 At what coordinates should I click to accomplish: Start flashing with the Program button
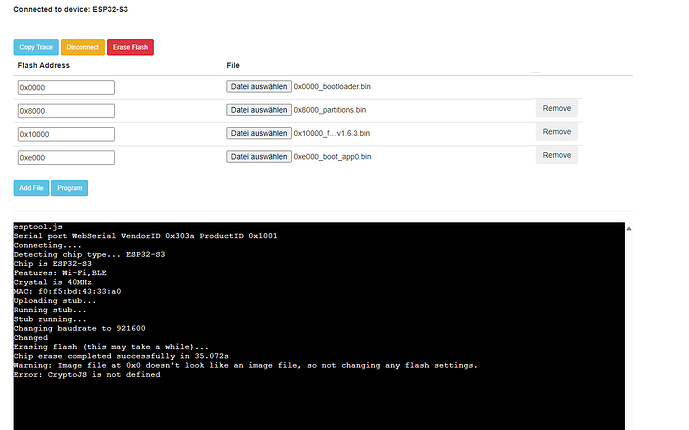(69, 188)
